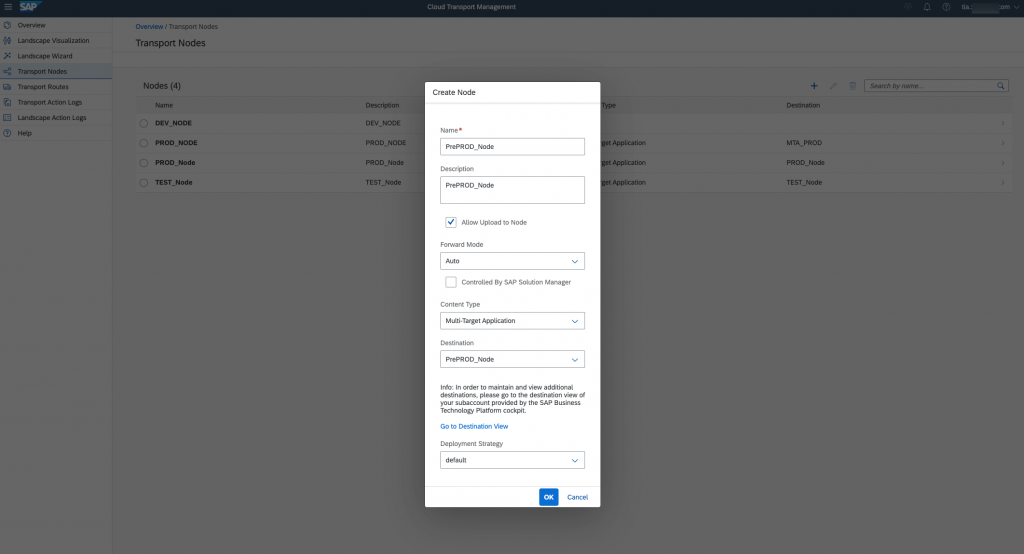Open Landscape Action Logs in the sidebar
Image resolution: width=1024 pixels, height=554 pixels.
(52, 118)
